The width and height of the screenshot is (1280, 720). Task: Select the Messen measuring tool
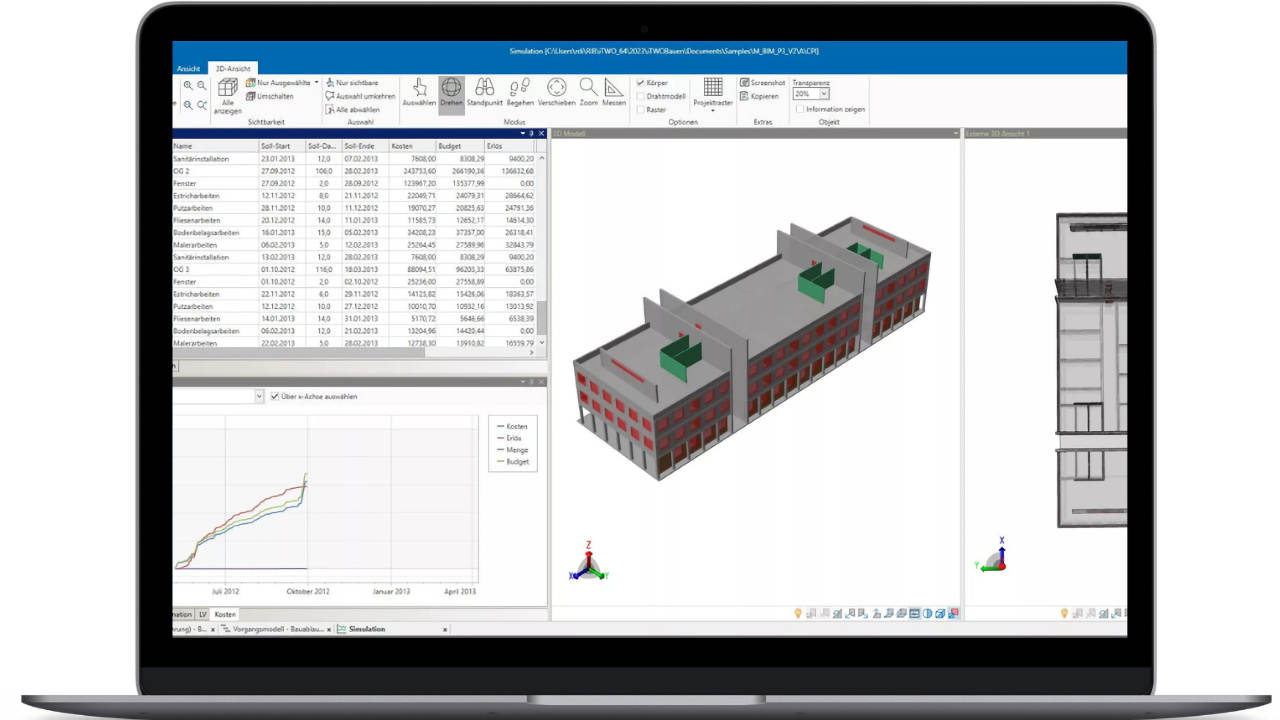click(x=614, y=92)
